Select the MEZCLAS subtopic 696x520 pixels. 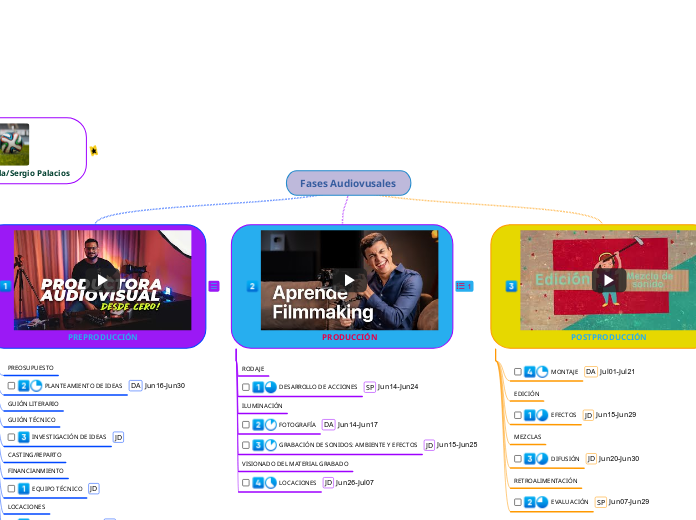[527, 437]
